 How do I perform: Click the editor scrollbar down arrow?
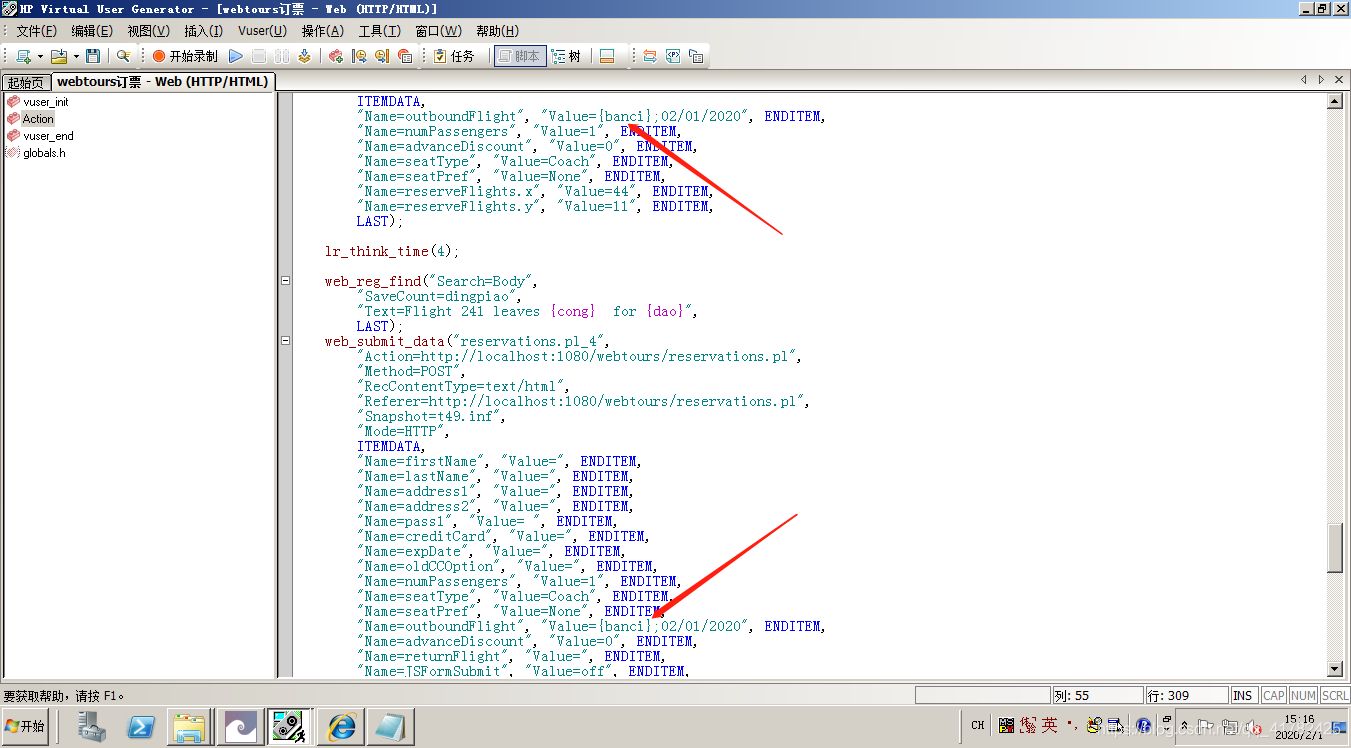point(1334,668)
